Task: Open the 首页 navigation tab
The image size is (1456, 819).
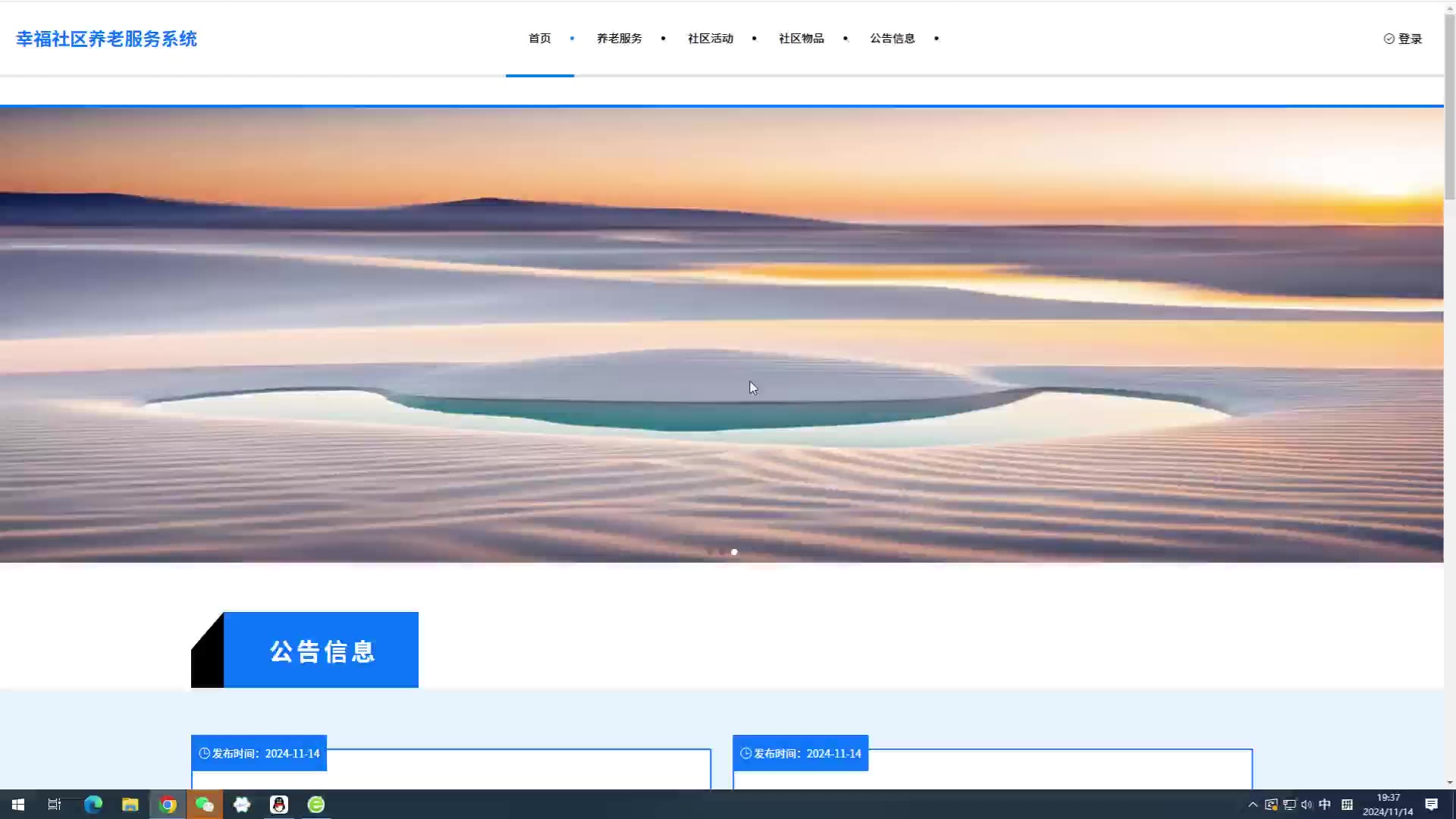Action: 539,39
